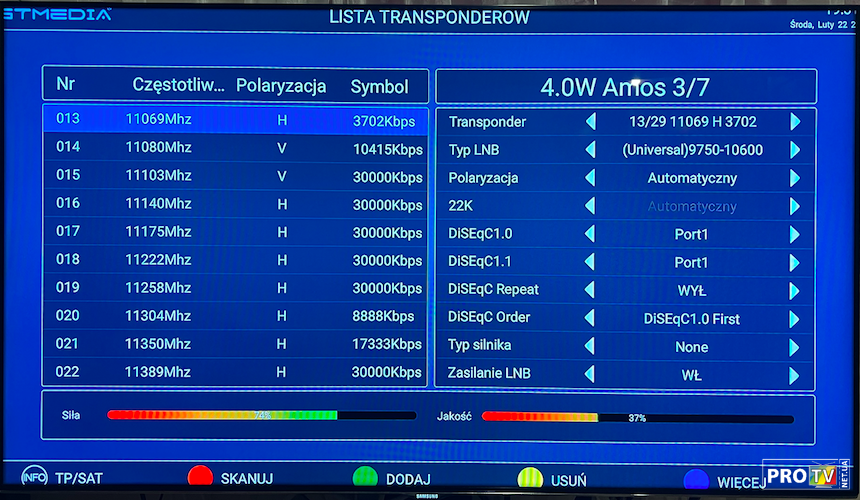Click right arrow next to Transponder value
The image size is (860, 500).
tap(795, 122)
